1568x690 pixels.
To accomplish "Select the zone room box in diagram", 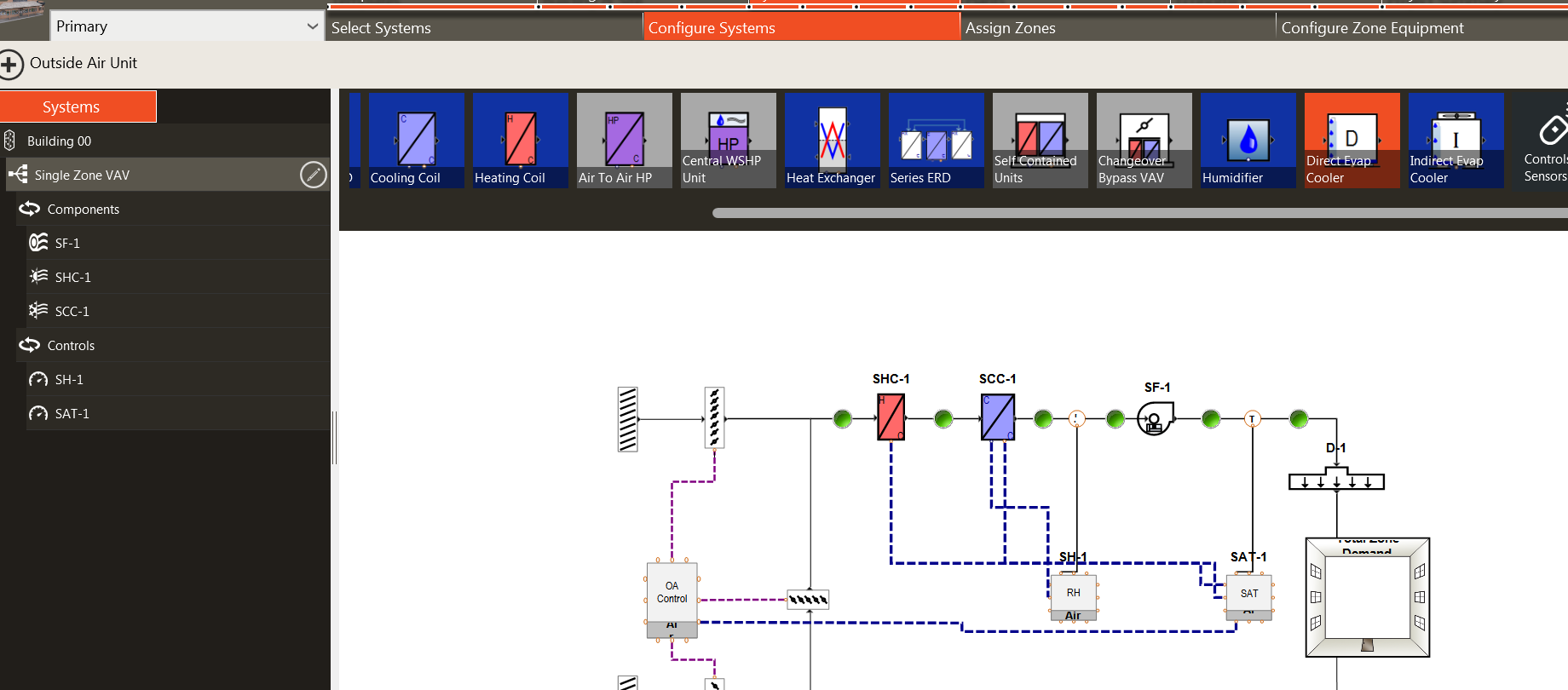I will click(x=1368, y=597).
